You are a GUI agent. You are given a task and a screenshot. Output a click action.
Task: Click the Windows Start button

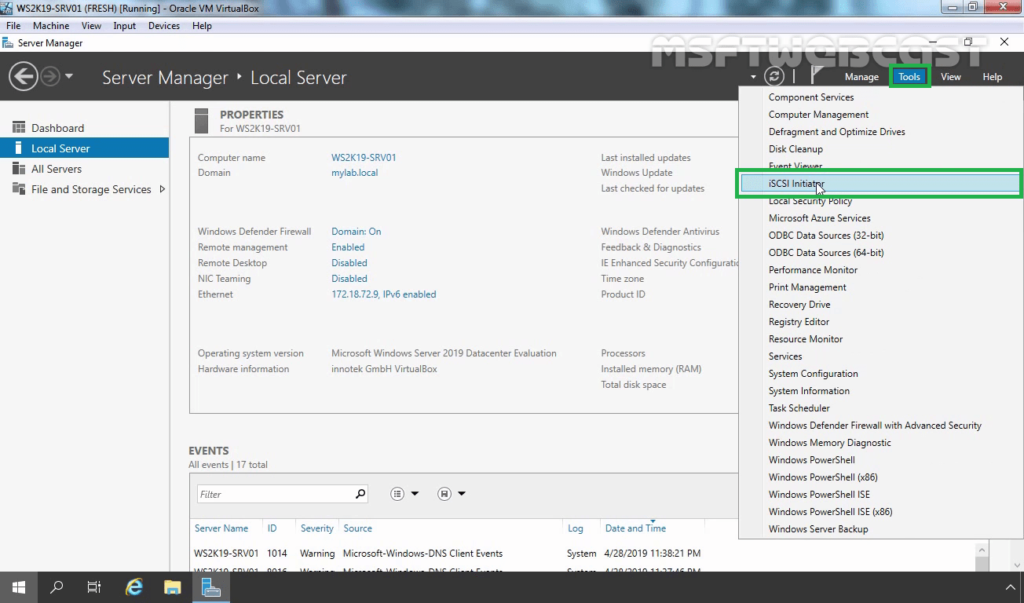coord(18,587)
